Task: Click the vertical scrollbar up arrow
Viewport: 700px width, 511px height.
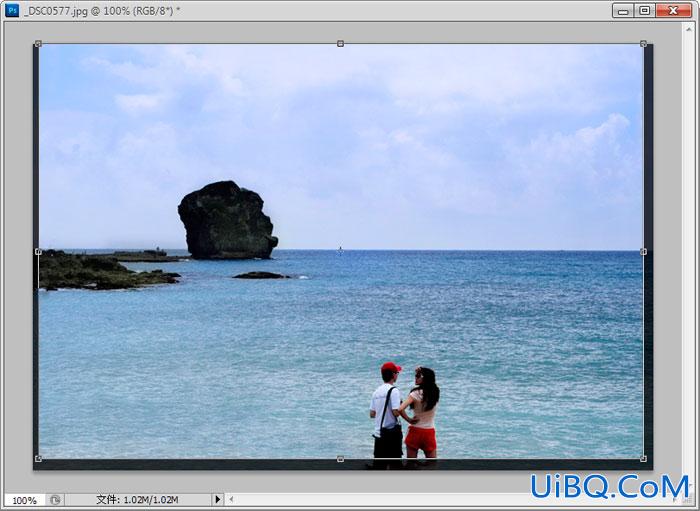Action: [x=688, y=28]
